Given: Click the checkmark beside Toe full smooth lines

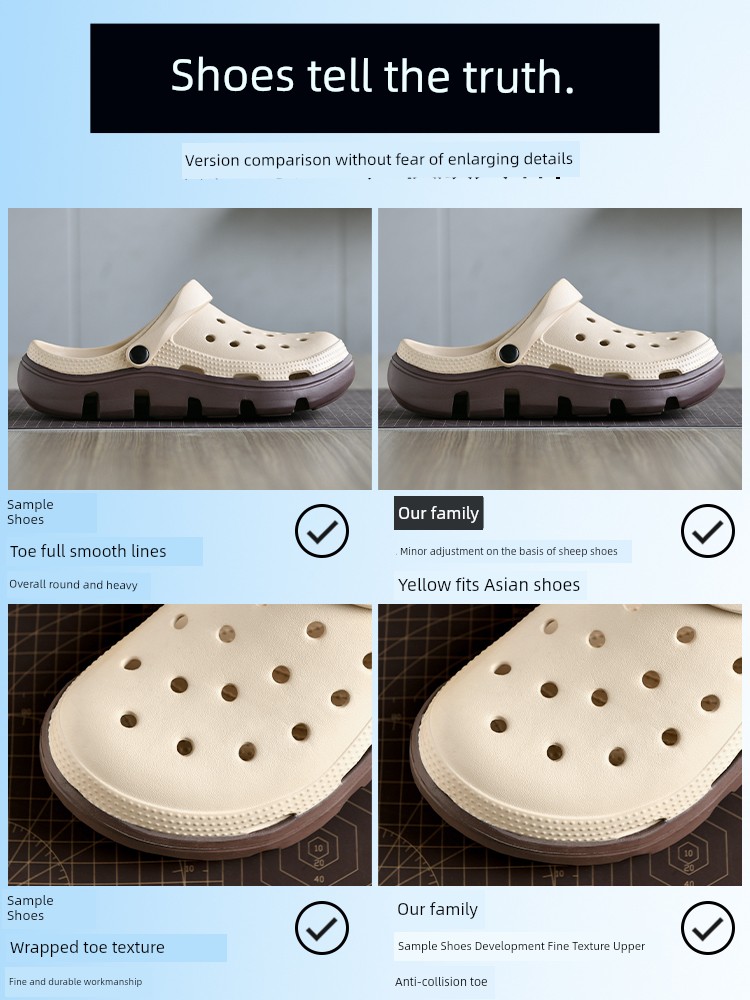Looking at the screenshot, I should click(321, 531).
